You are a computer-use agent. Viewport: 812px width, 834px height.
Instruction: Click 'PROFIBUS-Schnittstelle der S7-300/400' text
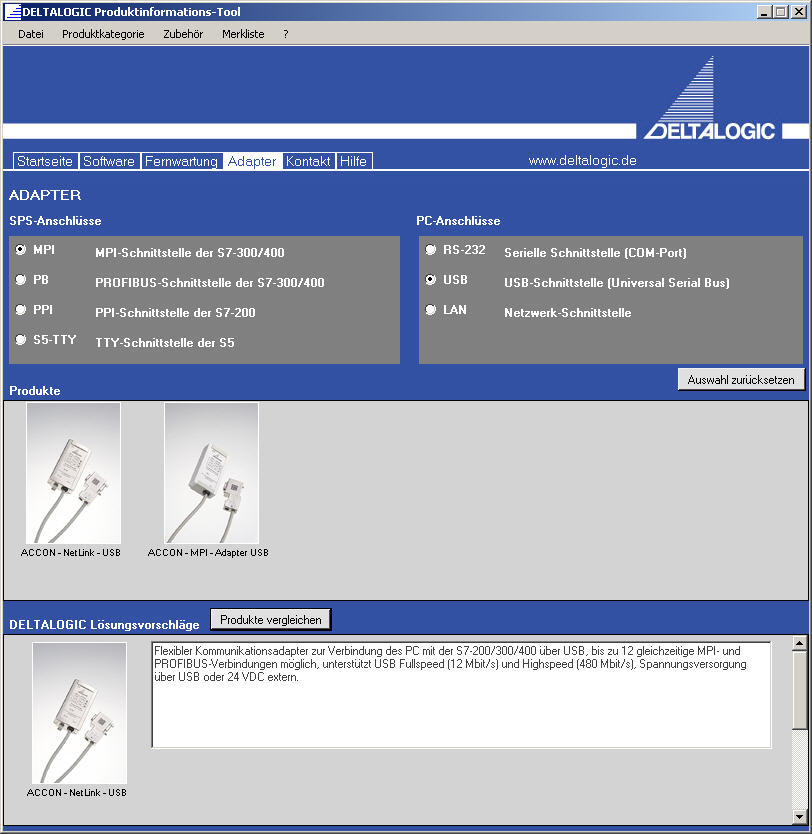[210, 282]
